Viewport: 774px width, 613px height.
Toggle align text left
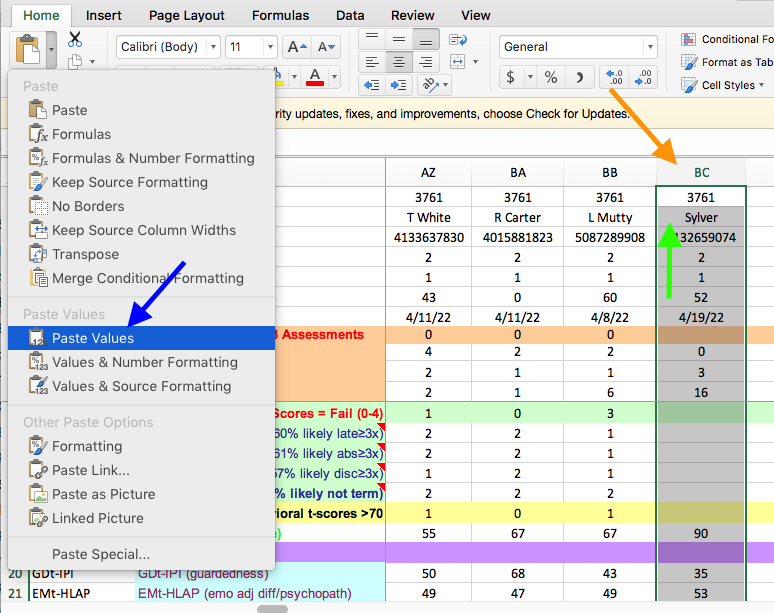click(x=372, y=62)
